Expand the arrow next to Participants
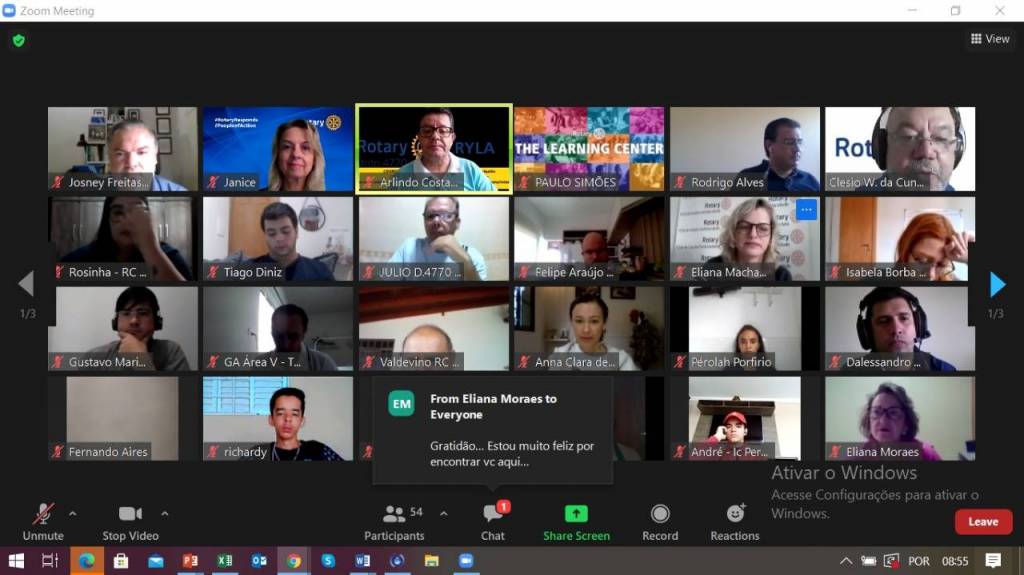The height and width of the screenshot is (575, 1024). click(x=444, y=514)
